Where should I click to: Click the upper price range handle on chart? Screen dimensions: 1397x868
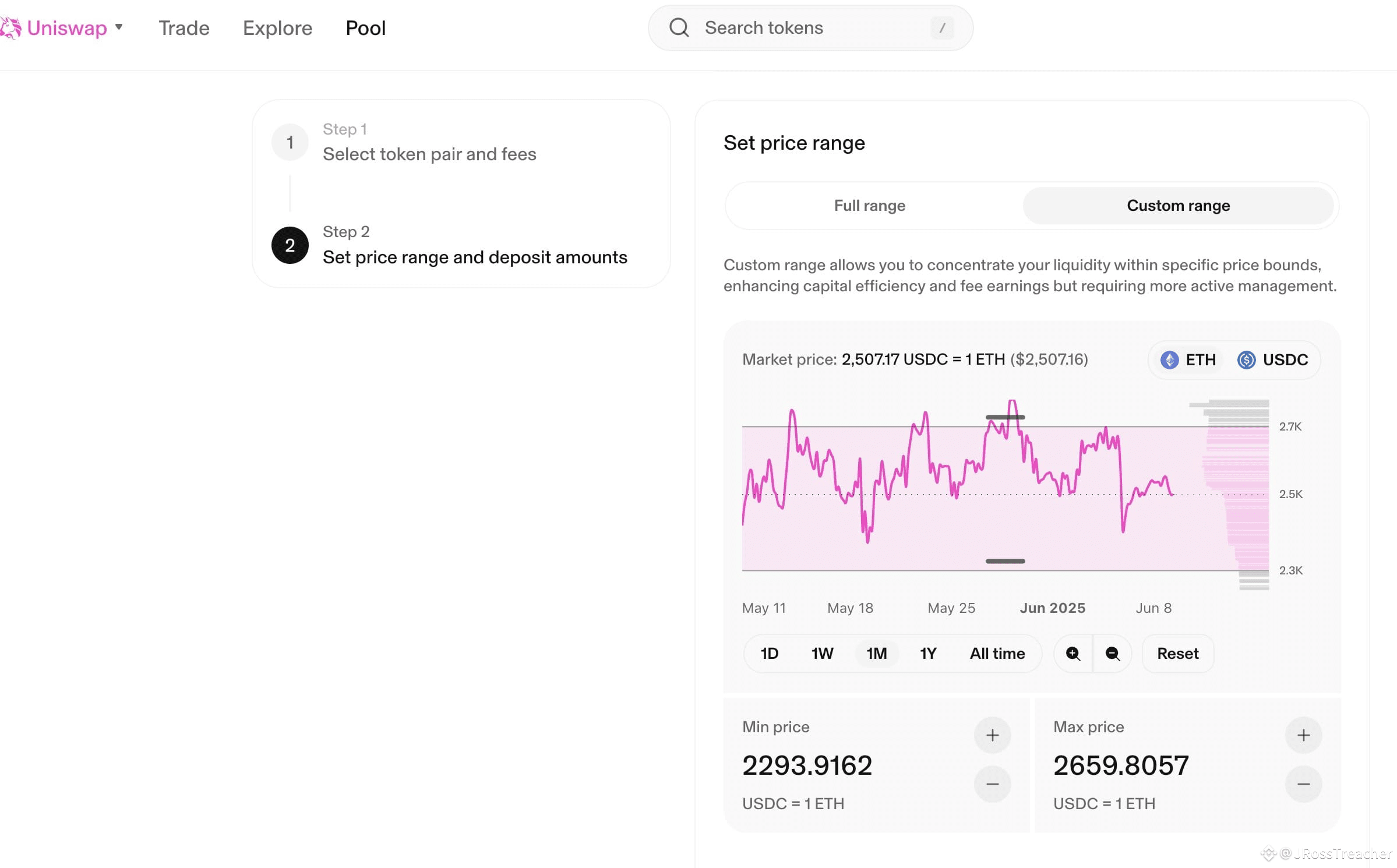pyautogui.click(x=1006, y=417)
